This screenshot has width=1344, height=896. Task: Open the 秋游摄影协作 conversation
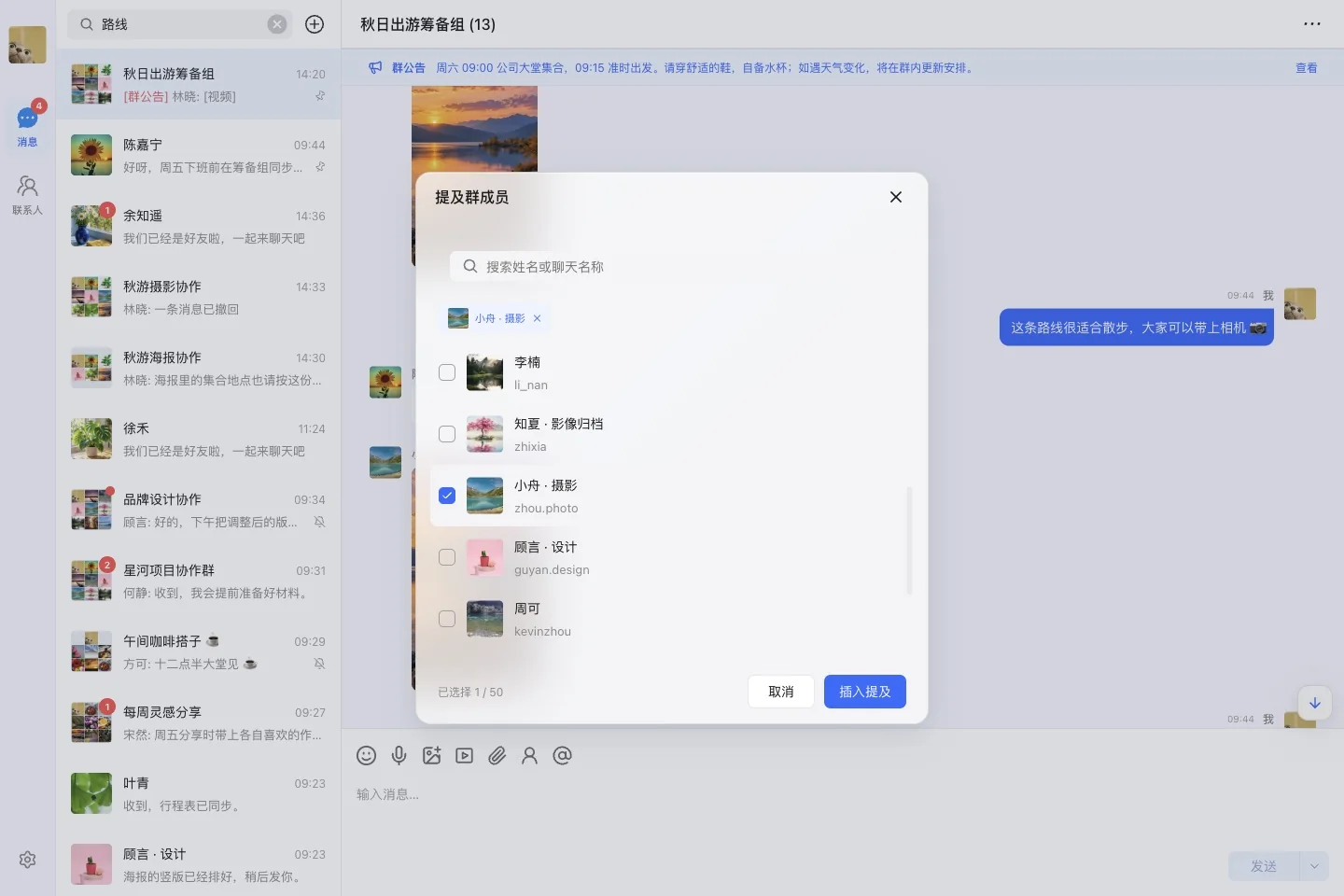[x=198, y=297]
